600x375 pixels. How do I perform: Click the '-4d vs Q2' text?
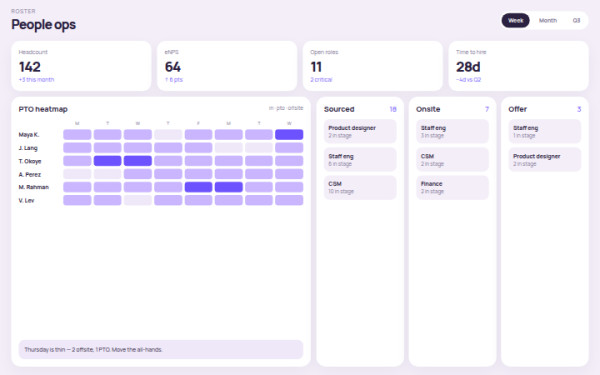(x=468, y=80)
